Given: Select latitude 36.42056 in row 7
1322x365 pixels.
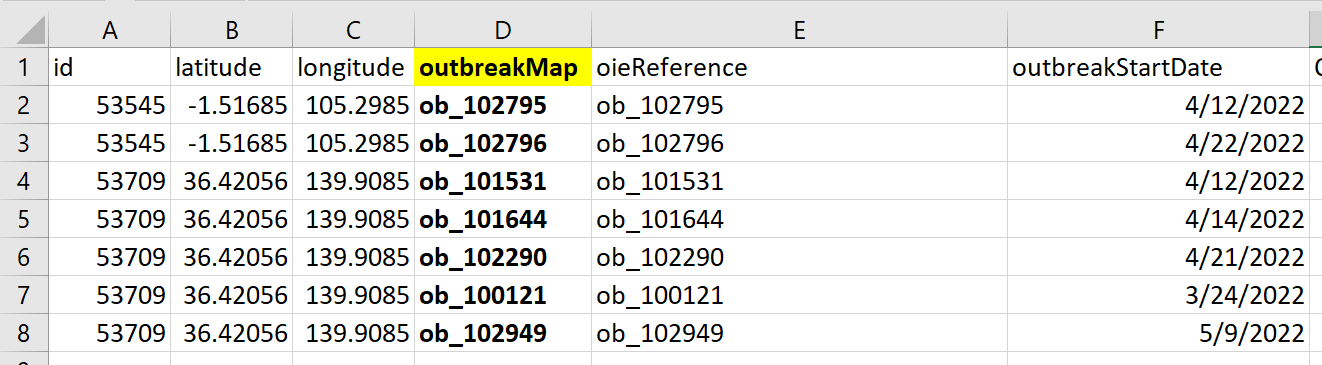Looking at the screenshot, I should click(231, 295).
